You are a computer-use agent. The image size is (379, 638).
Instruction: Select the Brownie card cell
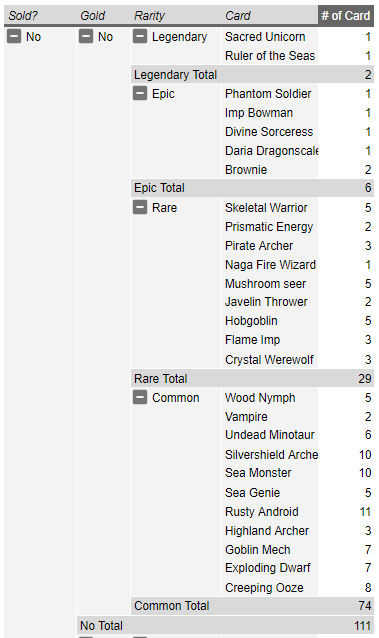pos(269,170)
